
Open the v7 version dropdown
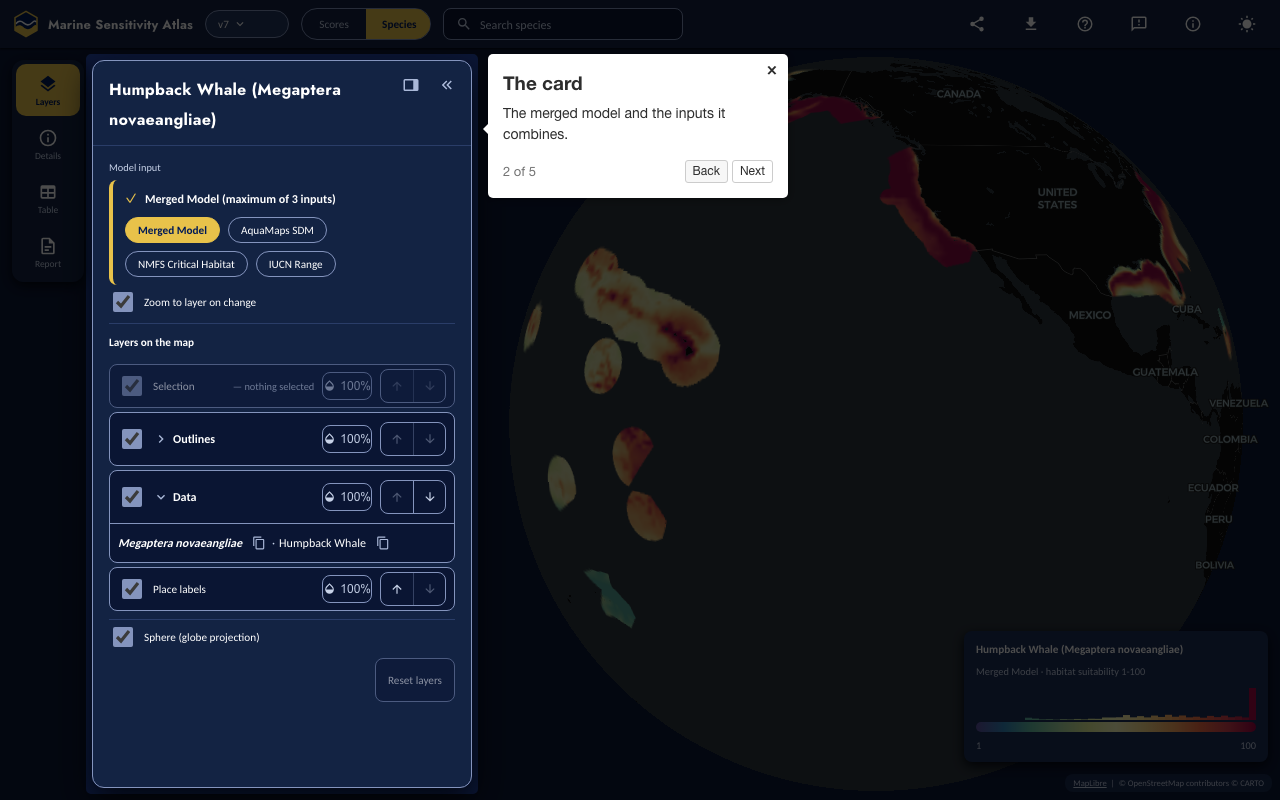pyautogui.click(x=246, y=24)
